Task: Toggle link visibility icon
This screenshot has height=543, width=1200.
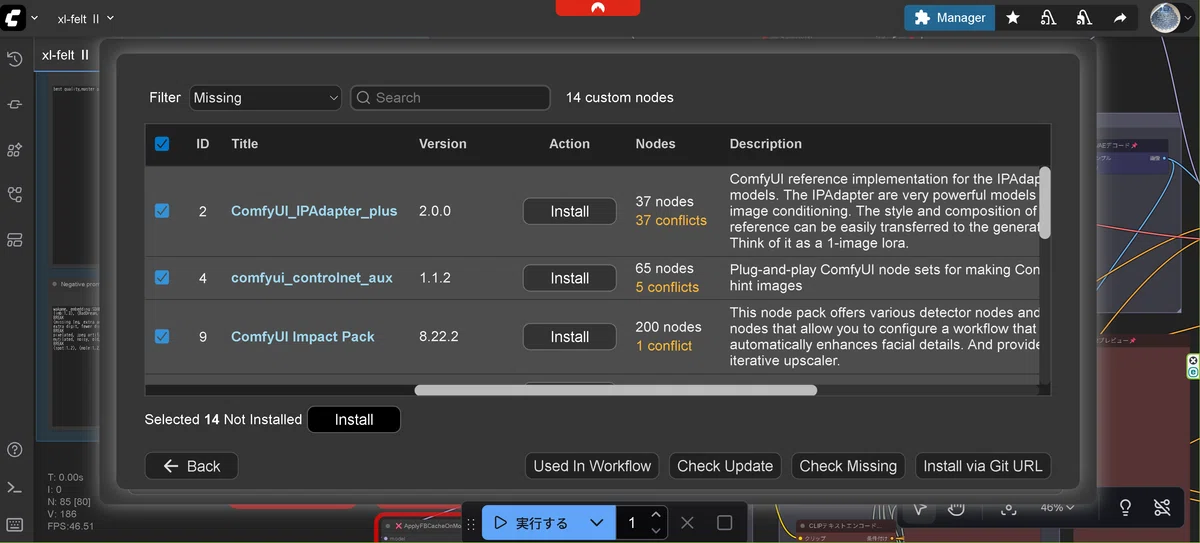Action: click(1161, 508)
